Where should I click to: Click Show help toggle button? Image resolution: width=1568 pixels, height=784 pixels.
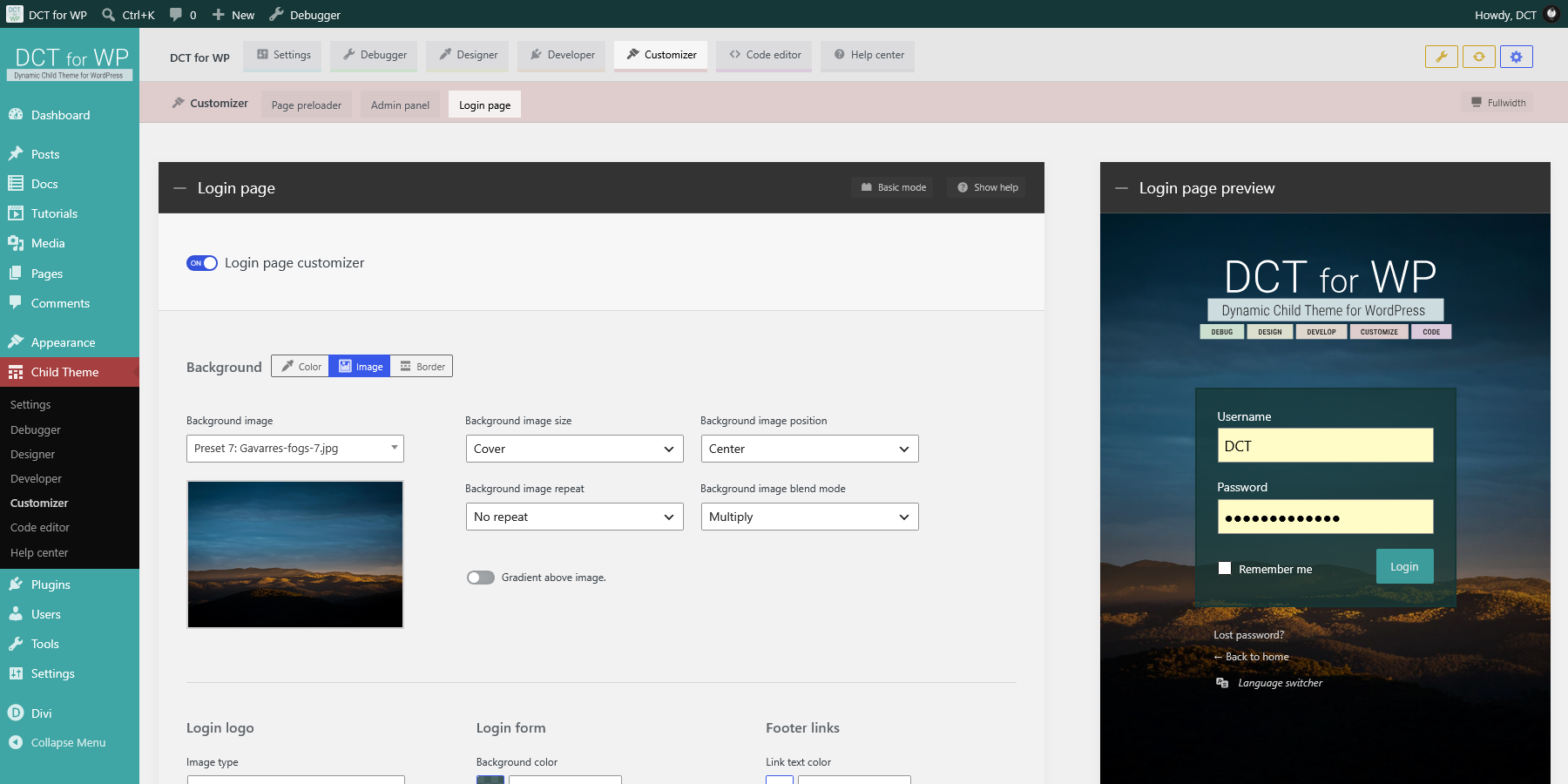pyautogui.click(x=987, y=187)
